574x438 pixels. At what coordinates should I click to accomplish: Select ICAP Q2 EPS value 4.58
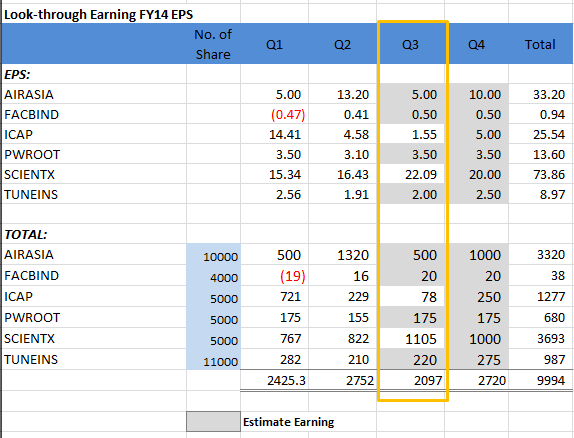356,134
